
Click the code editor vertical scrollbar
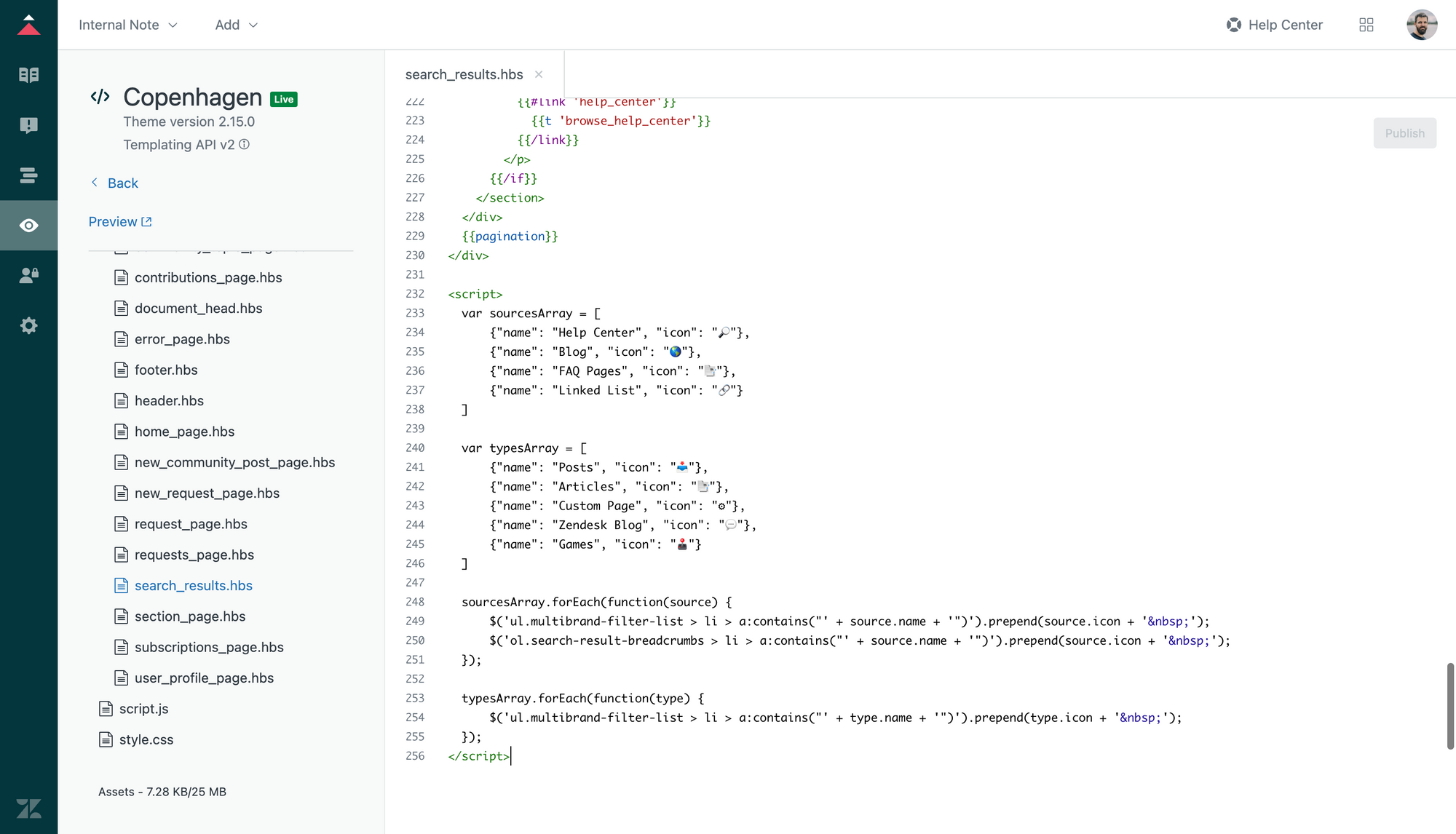(x=1449, y=704)
